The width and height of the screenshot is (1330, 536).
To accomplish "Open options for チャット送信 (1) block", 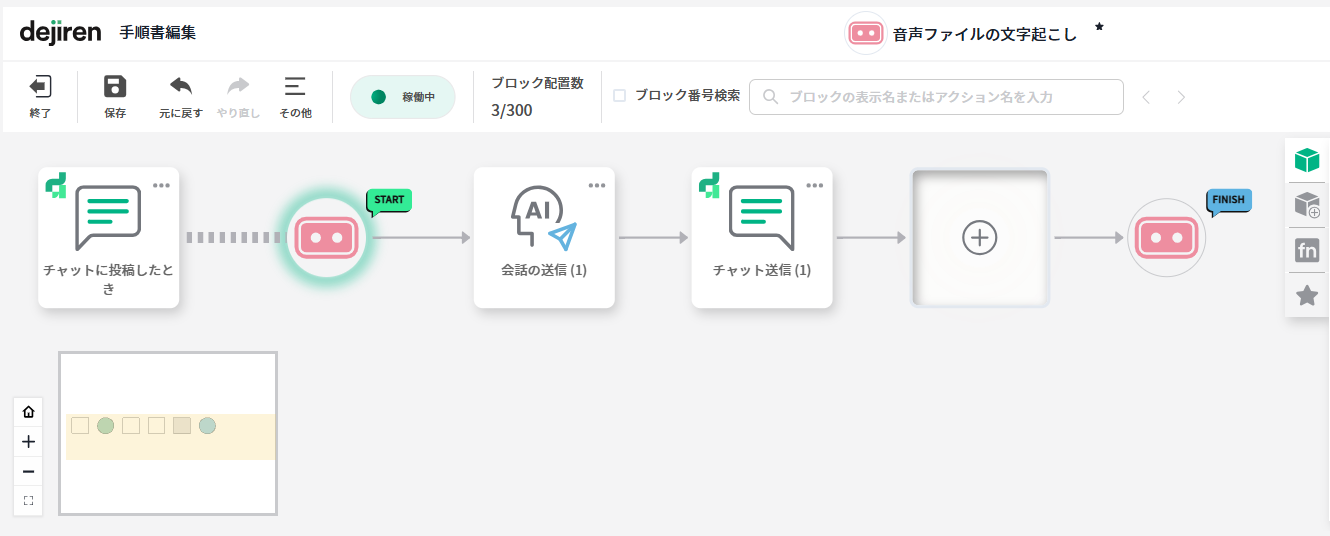I will pos(815,185).
